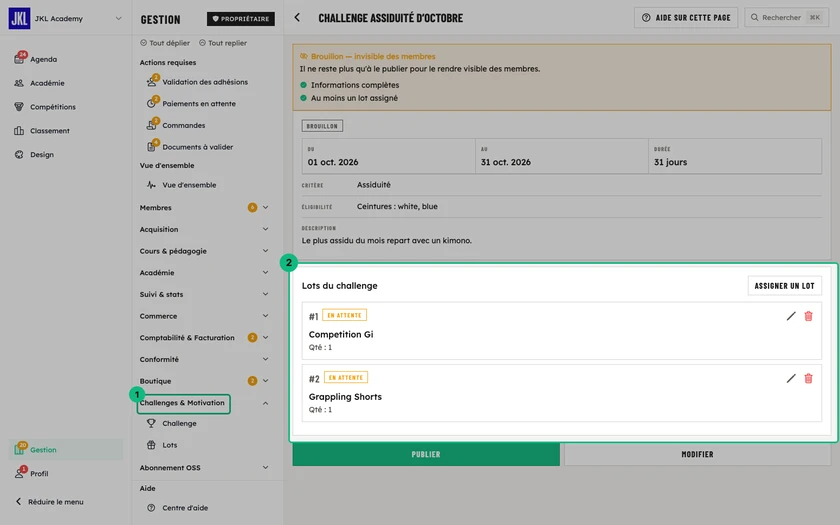Click Assigner un lot button
840x525 pixels.
point(784,286)
